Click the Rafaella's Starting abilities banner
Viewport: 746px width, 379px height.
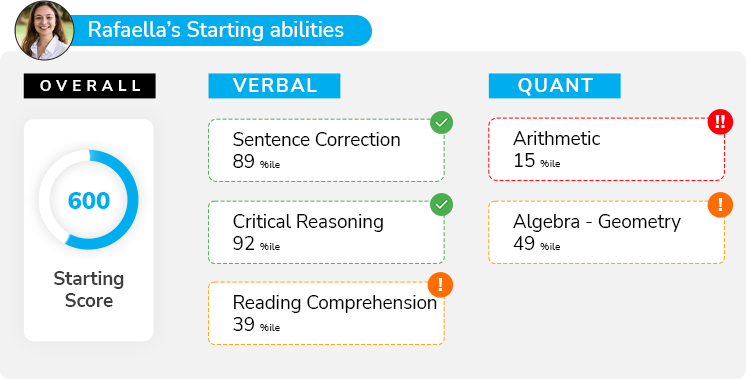click(222, 30)
